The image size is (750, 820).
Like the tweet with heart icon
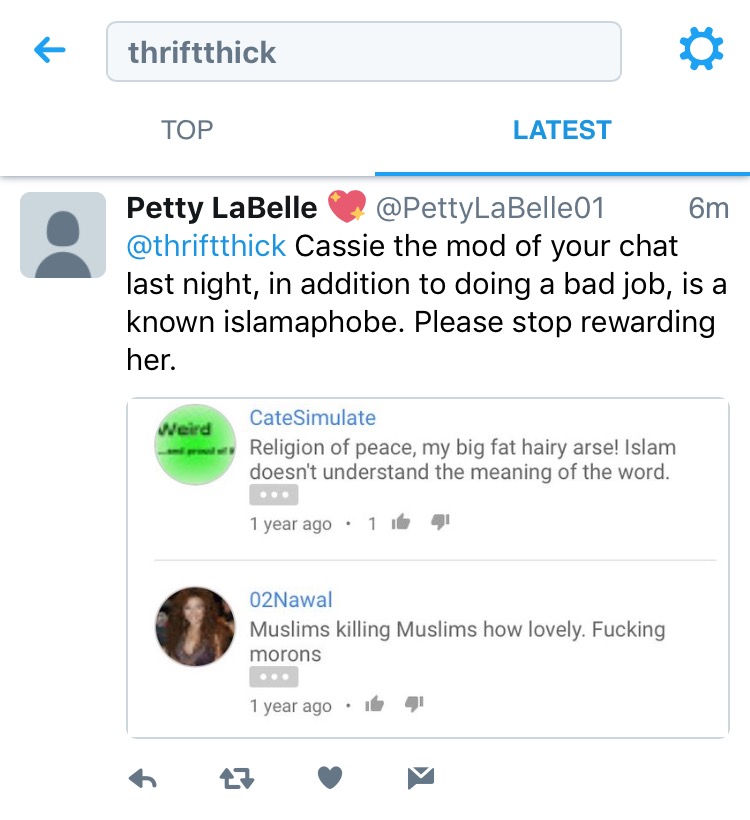(330, 778)
